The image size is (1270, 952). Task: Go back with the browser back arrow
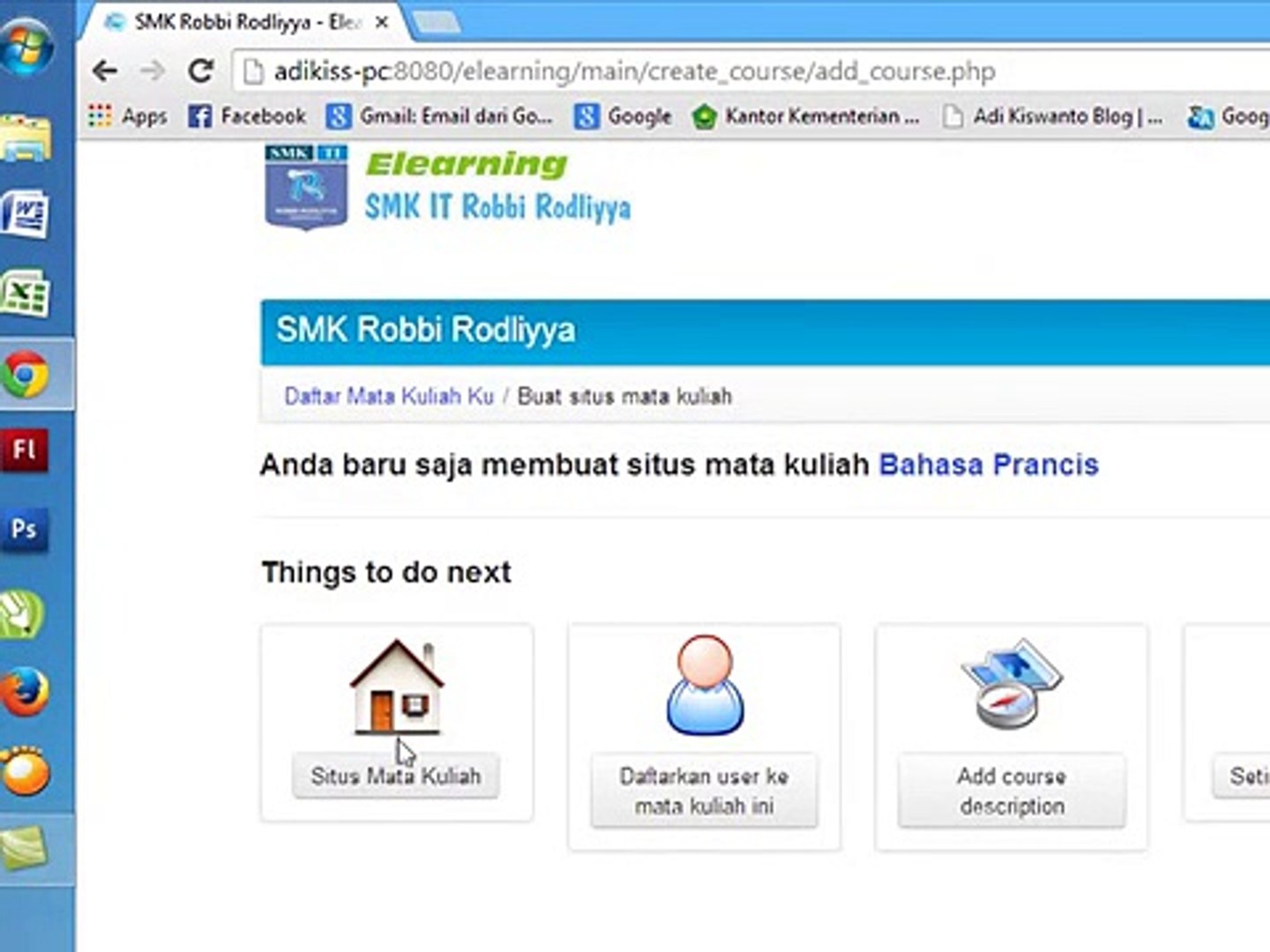(x=105, y=71)
